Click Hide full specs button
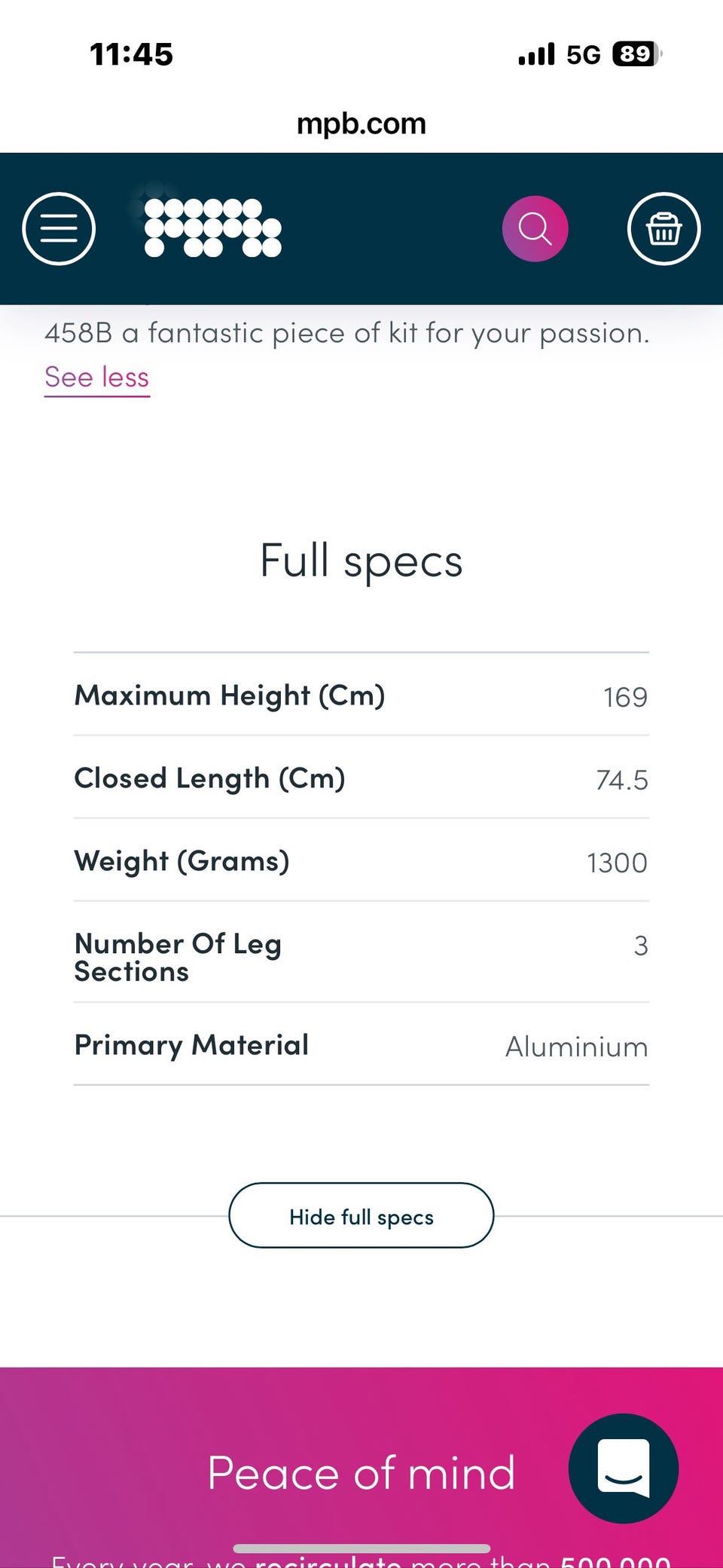Screen dimensions: 723x1568 pos(361,1216)
